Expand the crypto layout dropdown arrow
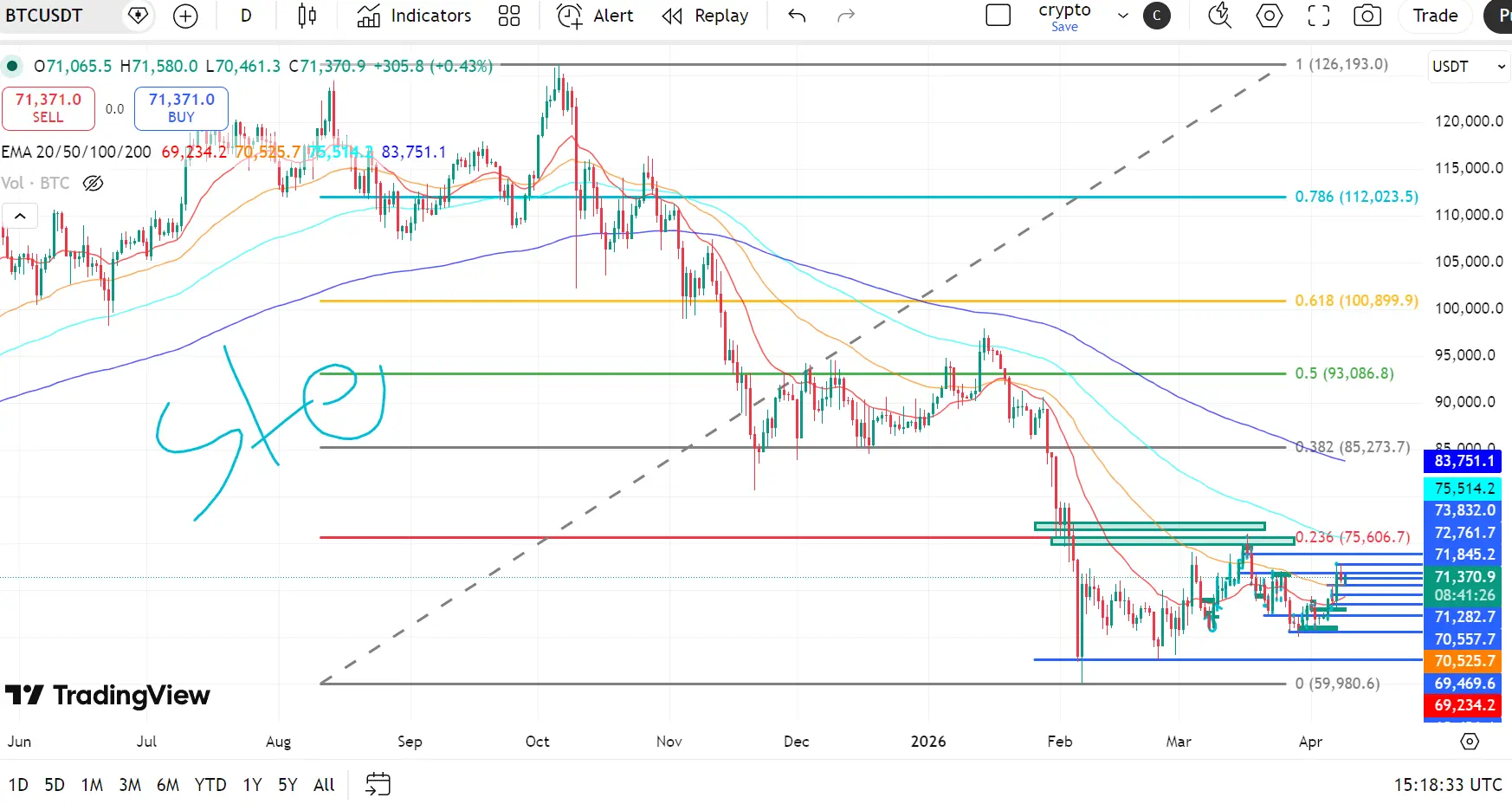 1123,16
